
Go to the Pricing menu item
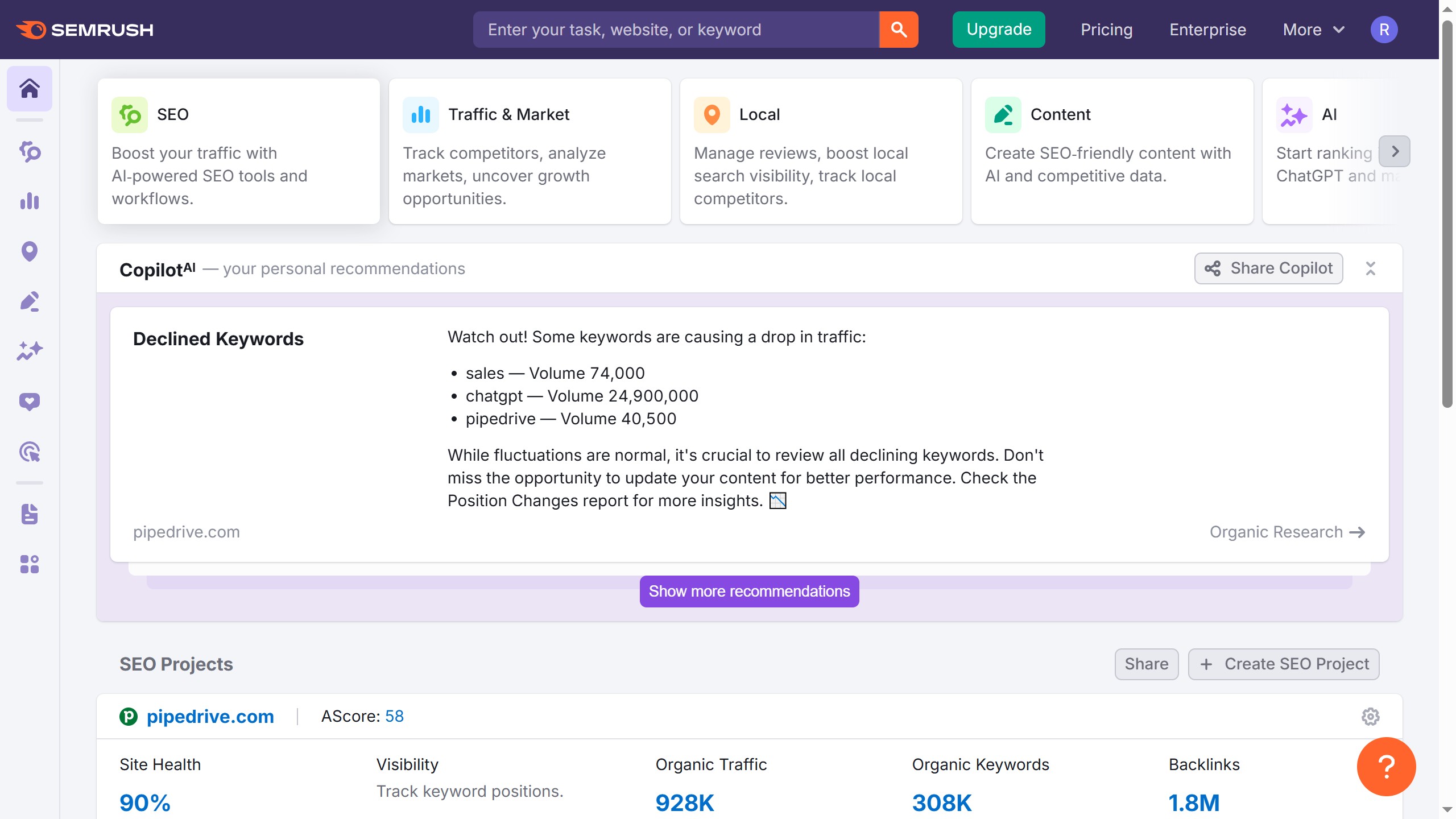click(1106, 30)
